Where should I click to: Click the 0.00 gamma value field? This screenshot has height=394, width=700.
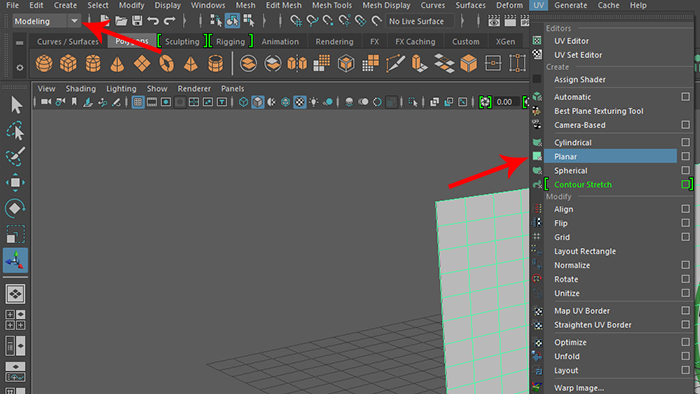506,102
